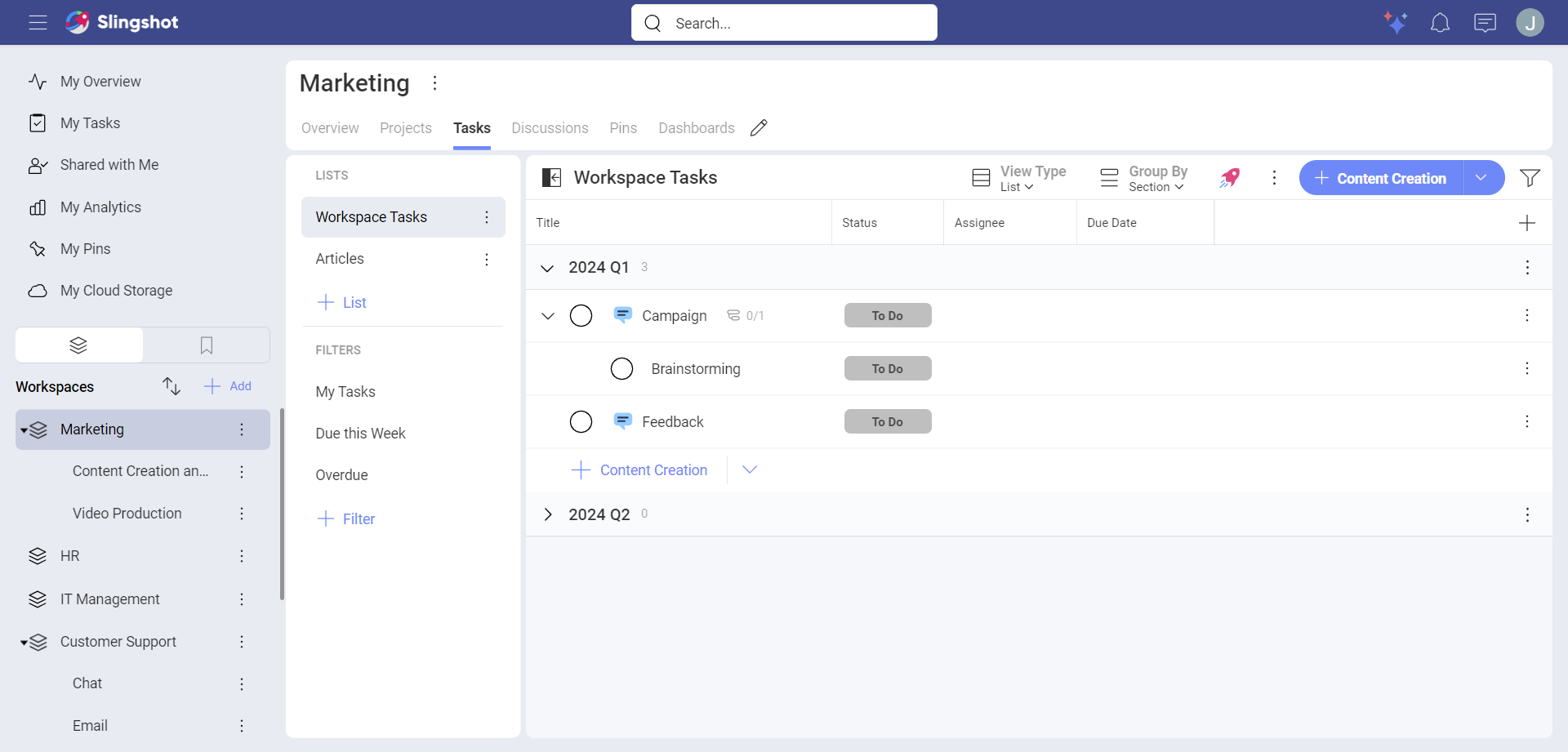Switch to the Pins tab
Image resolution: width=1568 pixels, height=752 pixels.
click(623, 128)
